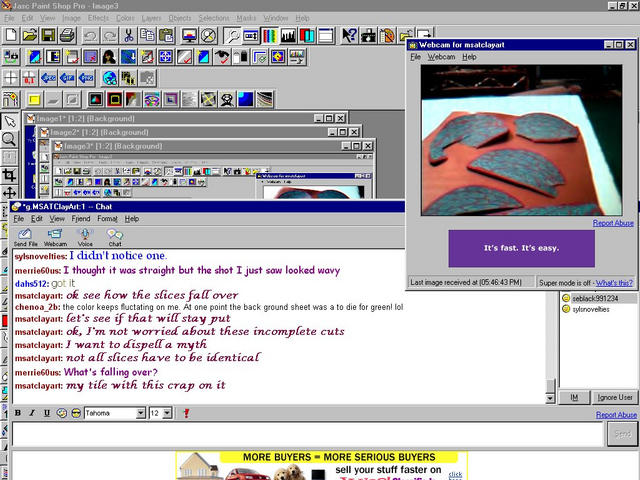Screen dimensions: 640x480
Task: Open the Colors menu in Paint Shop Pro
Action: pos(125,18)
